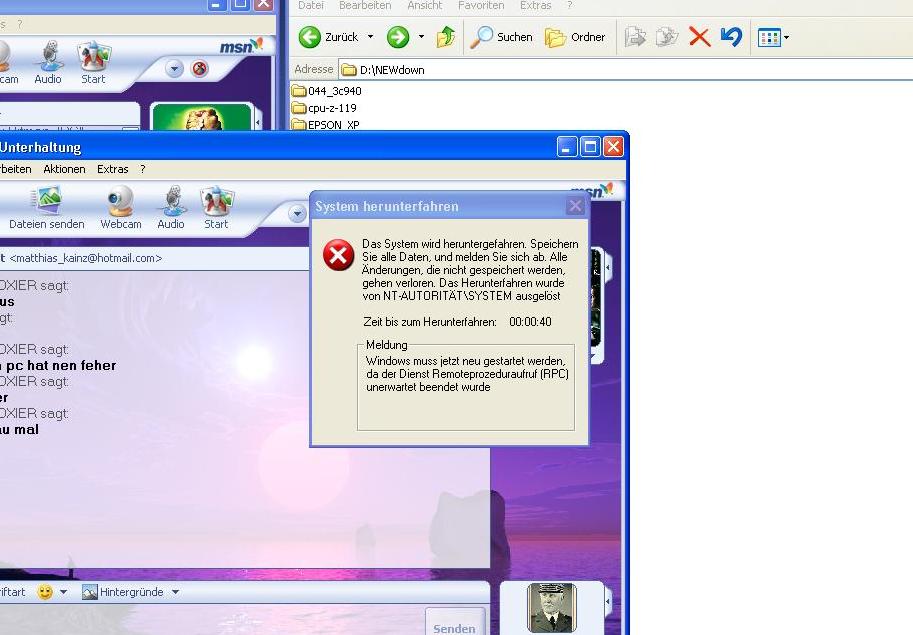Click the MSN logo in background window
Image resolution: width=913 pixels, height=635 pixels.
(242, 46)
